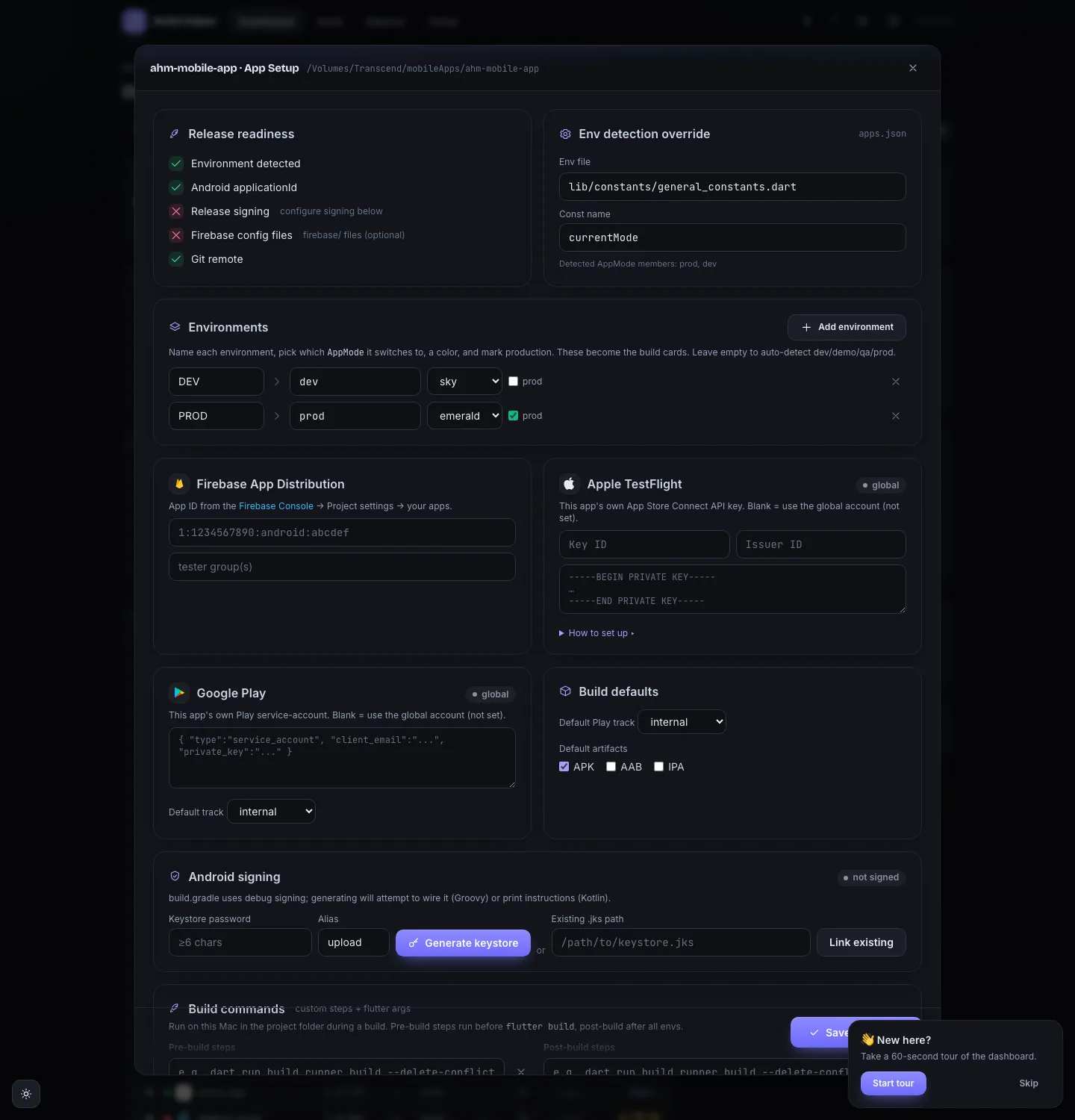Click the Env file input field
The image size is (1075, 1120).
click(732, 187)
